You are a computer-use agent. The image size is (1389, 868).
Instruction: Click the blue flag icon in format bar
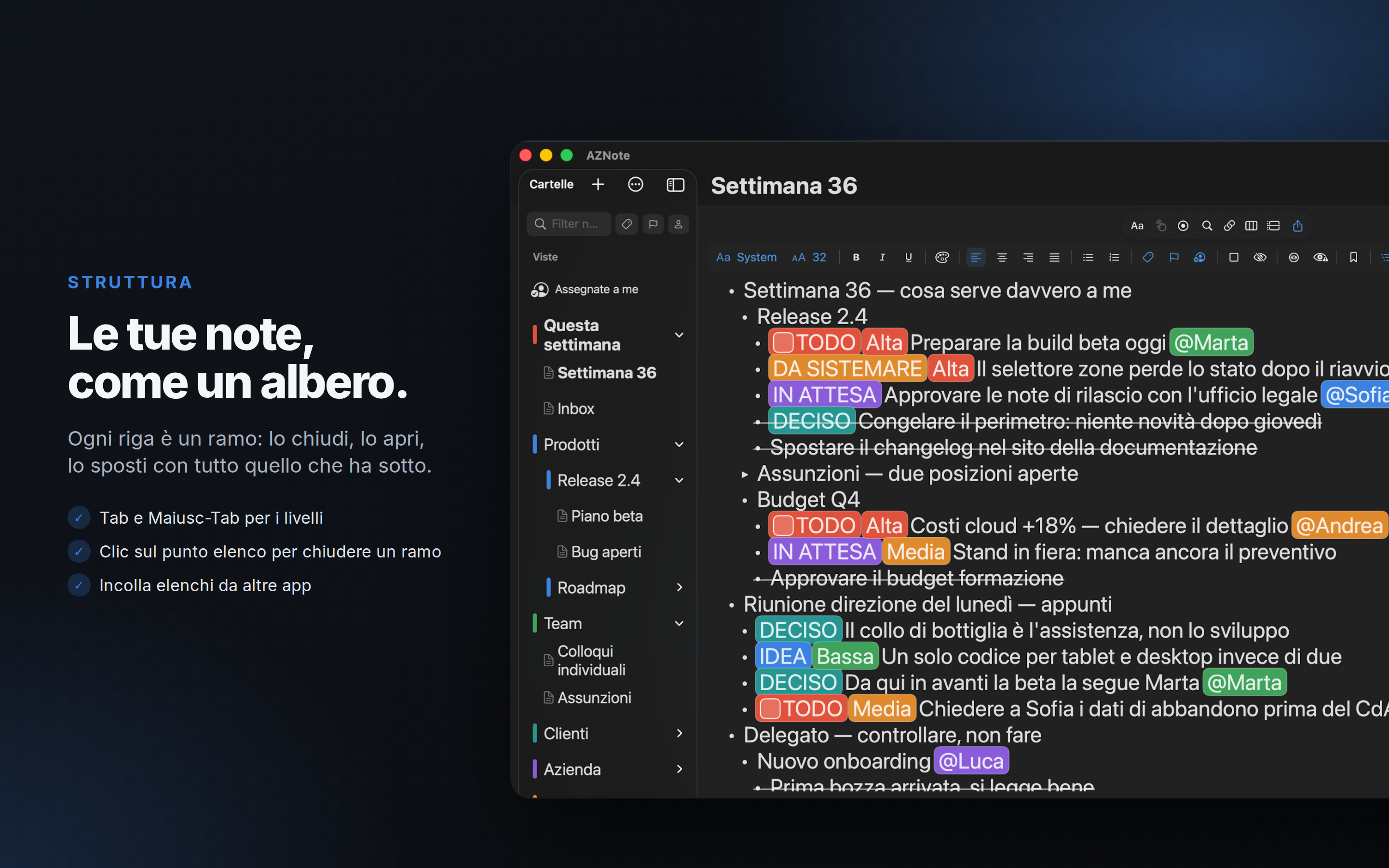pos(1174,257)
